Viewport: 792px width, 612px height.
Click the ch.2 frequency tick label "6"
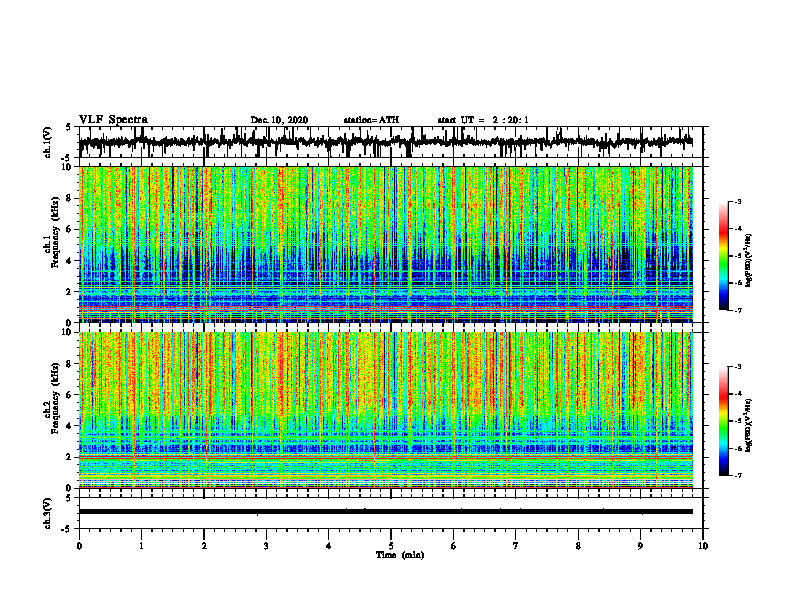(x=69, y=395)
